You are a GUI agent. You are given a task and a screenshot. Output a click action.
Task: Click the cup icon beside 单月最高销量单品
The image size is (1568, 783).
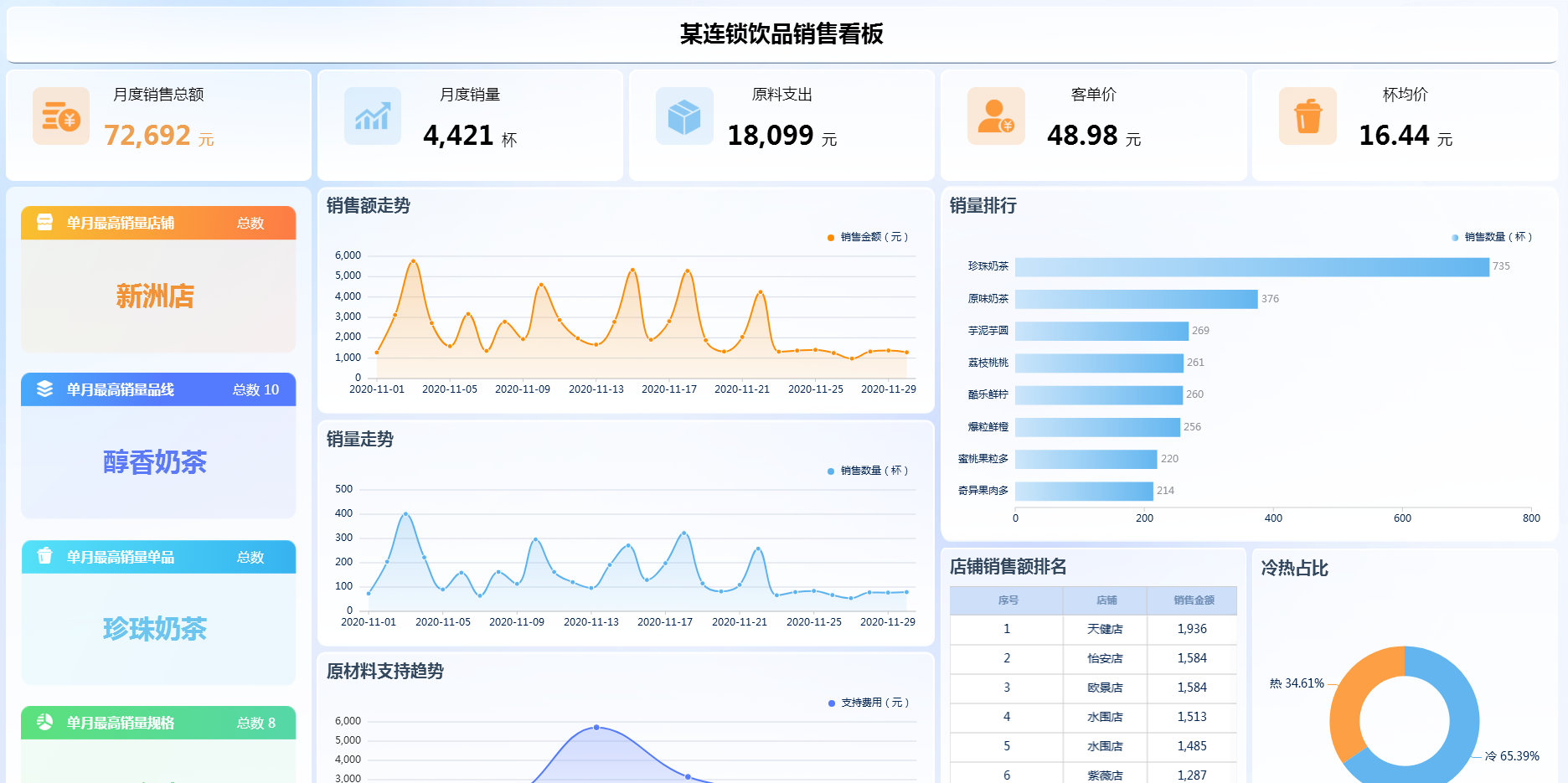(45, 557)
